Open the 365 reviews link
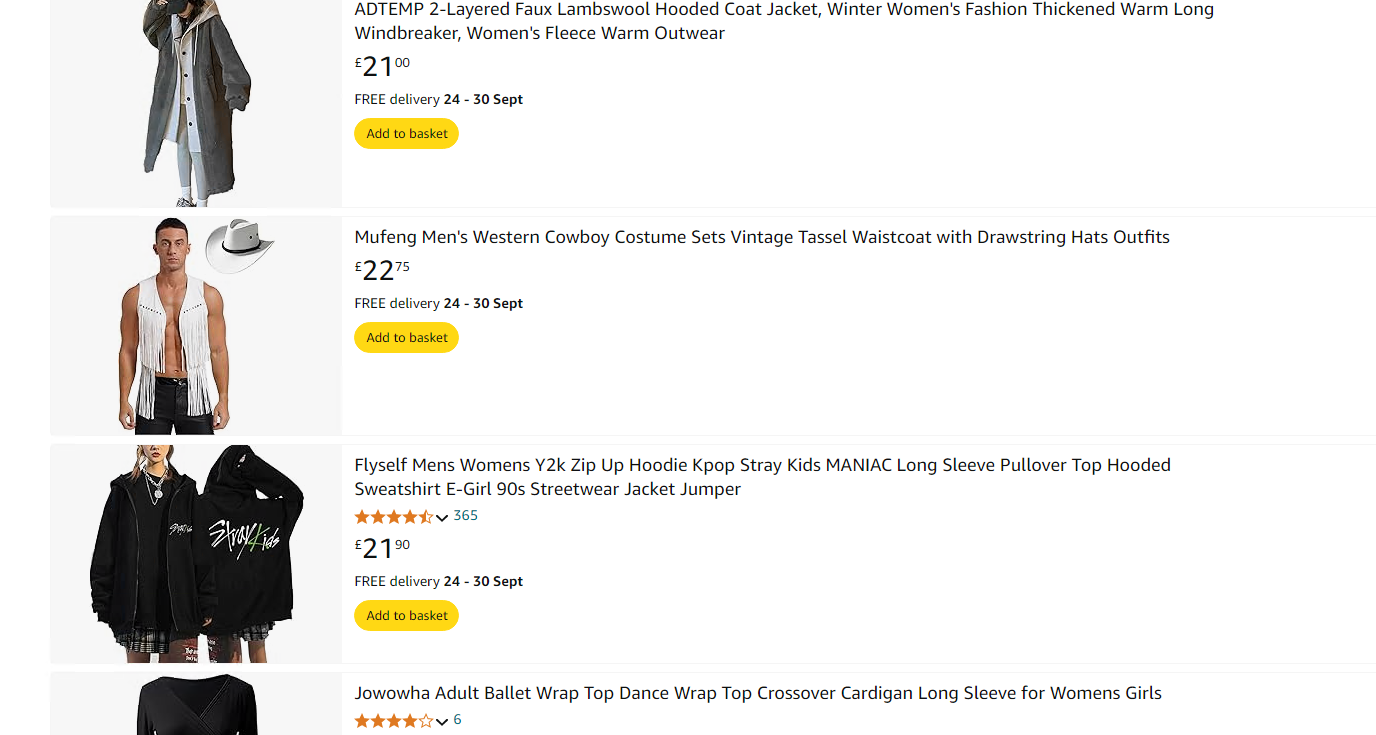The width and height of the screenshot is (1376, 735). pyautogui.click(x=466, y=516)
